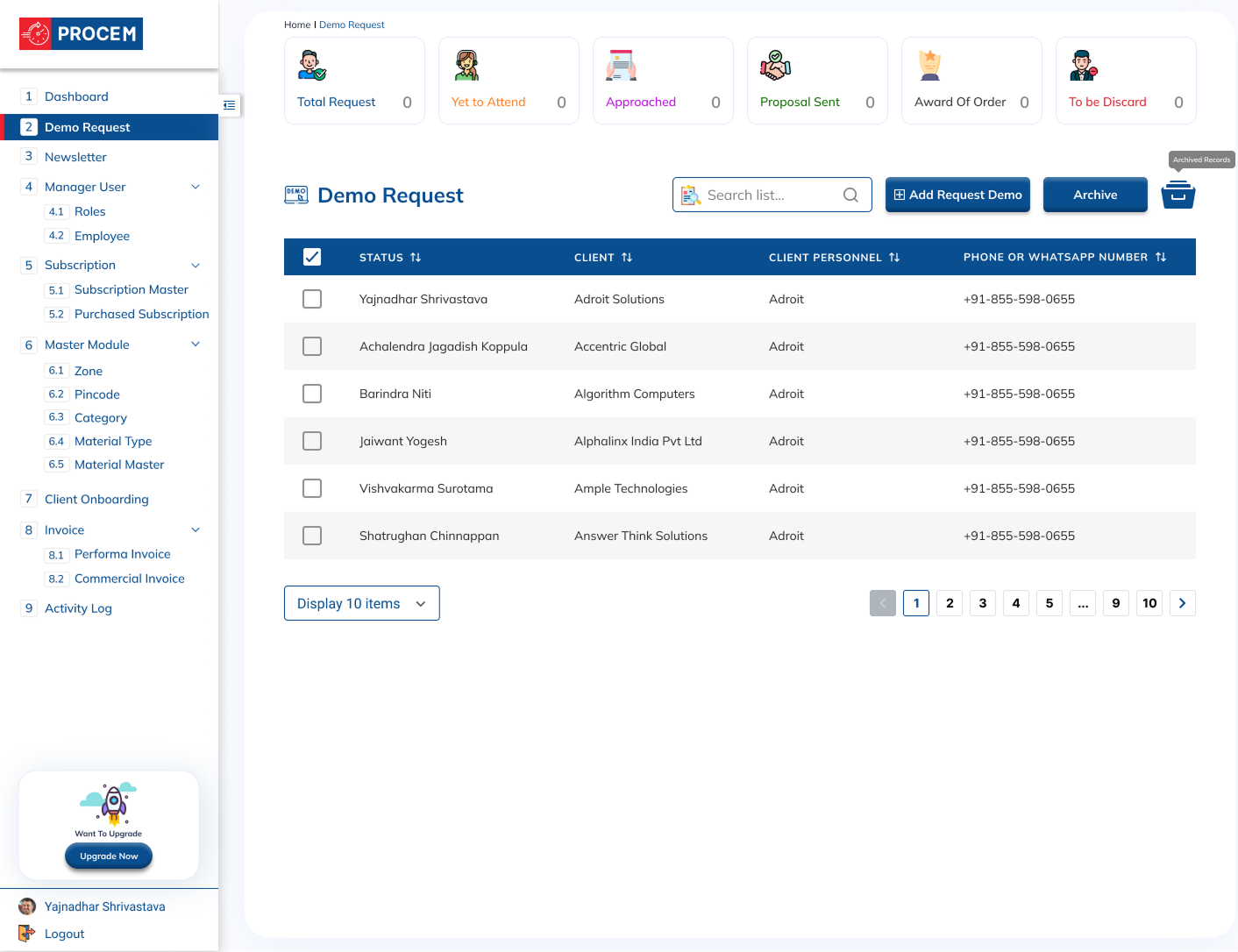Image resolution: width=1238 pixels, height=952 pixels.
Task: Collapse the Manager User menu chevron
Action: (196, 187)
